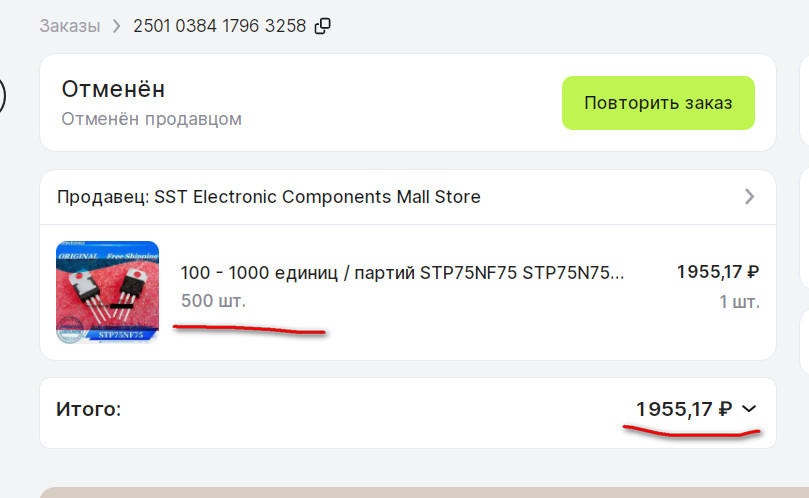Image resolution: width=809 pixels, height=498 pixels.
Task: Expand the Итого price breakdown chevron
Action: tap(750, 409)
